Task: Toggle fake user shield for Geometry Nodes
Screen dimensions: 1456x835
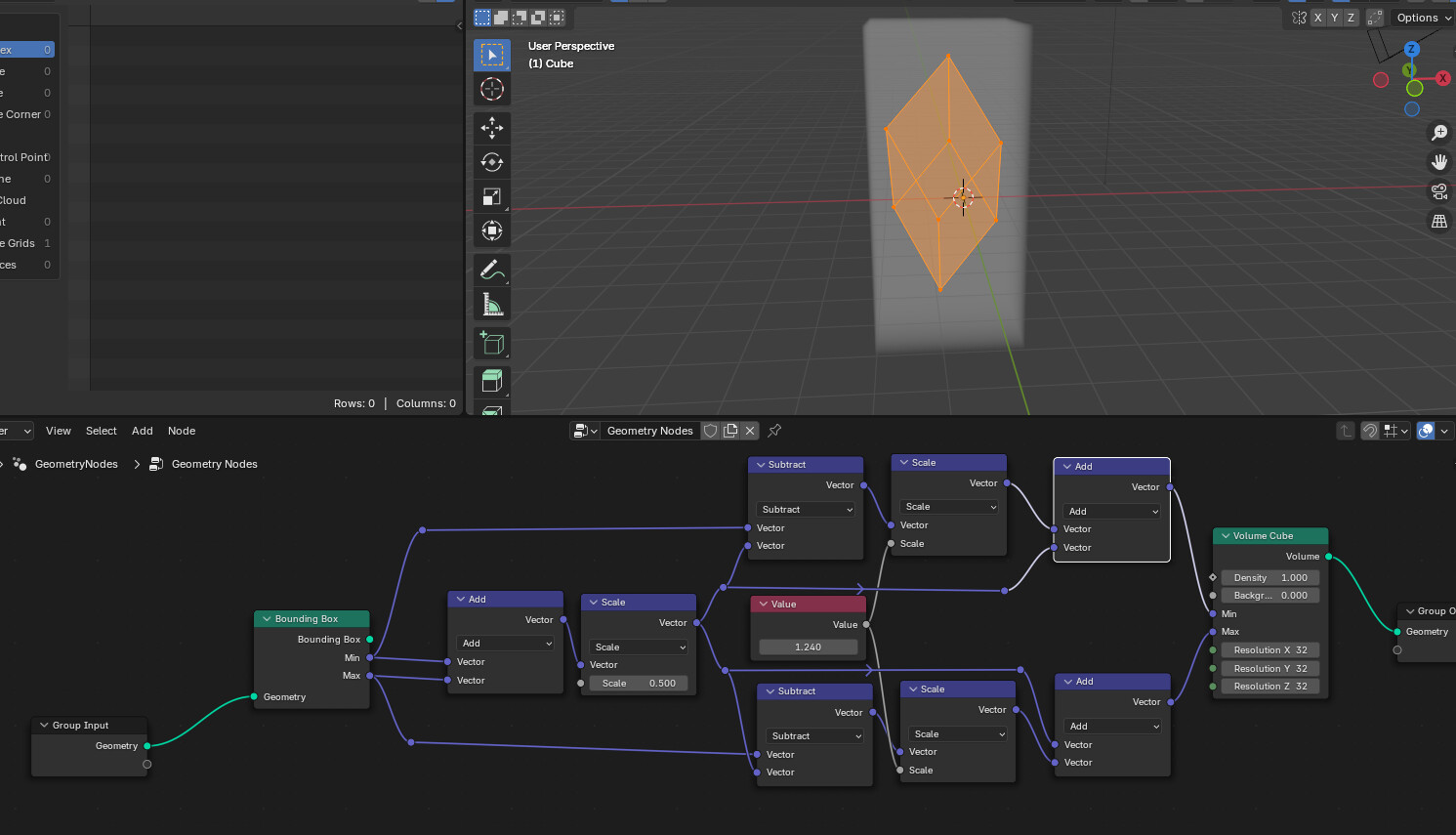Action: point(710,431)
